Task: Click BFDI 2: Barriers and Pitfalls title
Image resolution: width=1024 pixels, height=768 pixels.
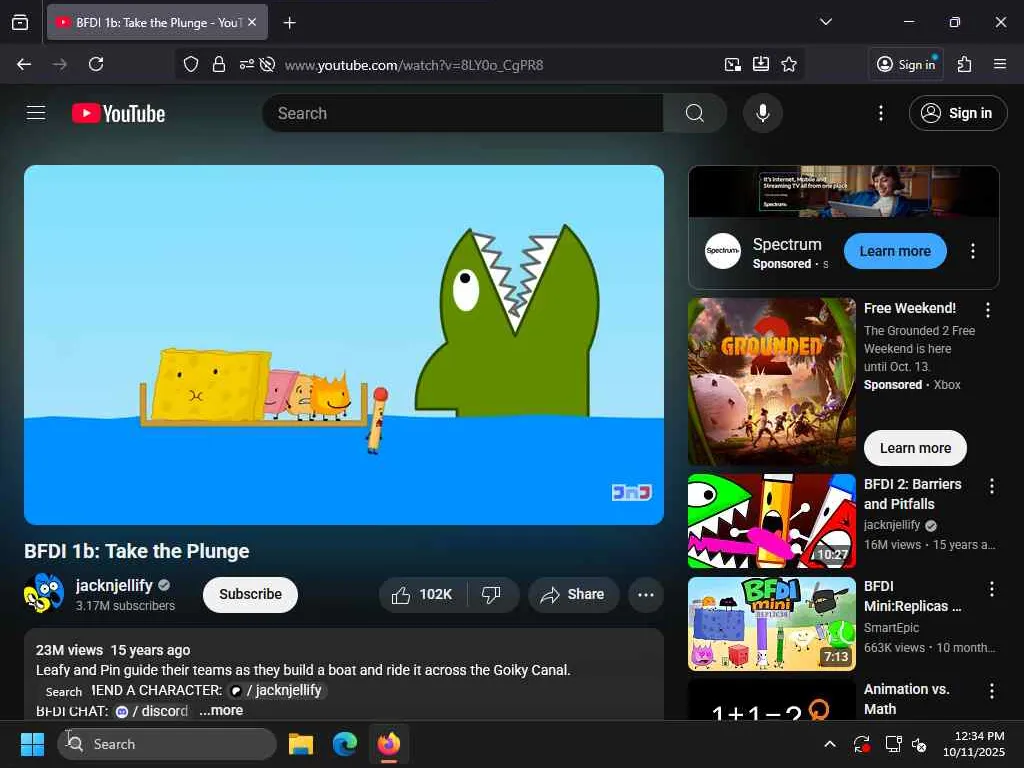Action: (x=912, y=494)
